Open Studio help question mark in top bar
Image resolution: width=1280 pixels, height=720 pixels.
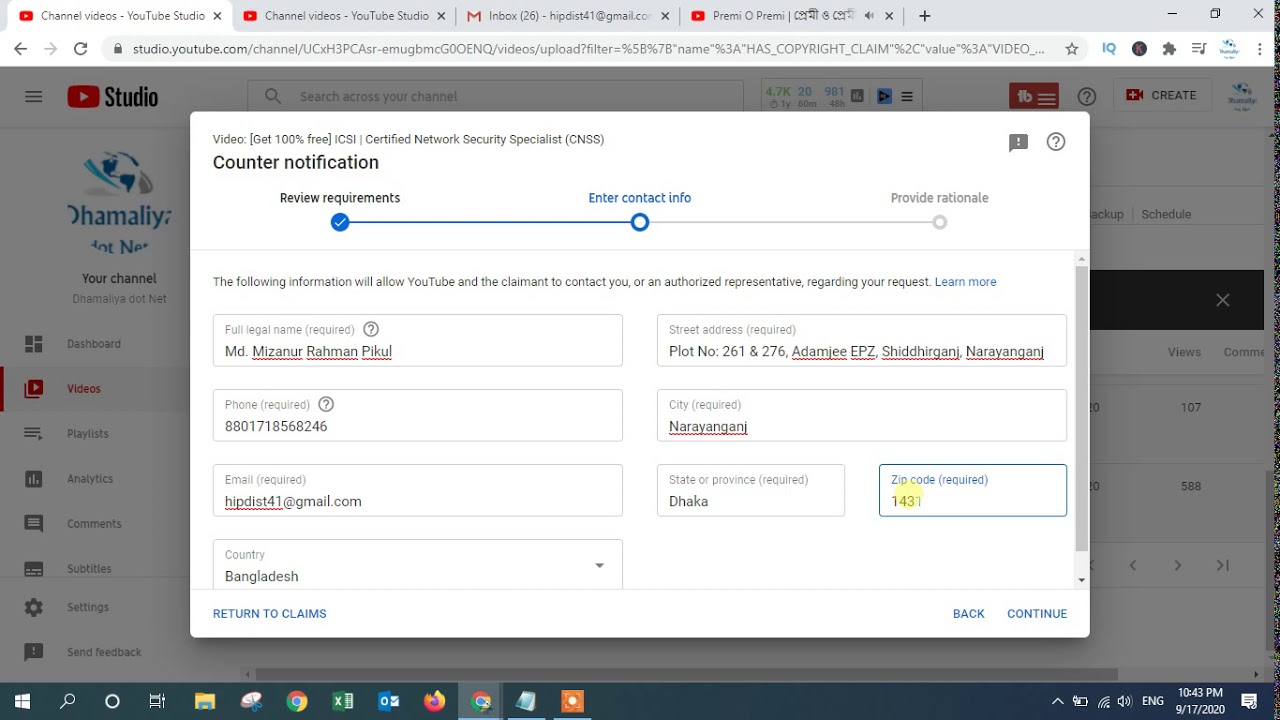[x=1087, y=96]
